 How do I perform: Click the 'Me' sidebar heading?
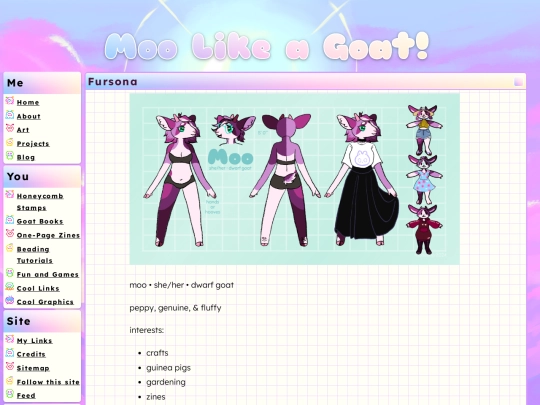pos(15,83)
